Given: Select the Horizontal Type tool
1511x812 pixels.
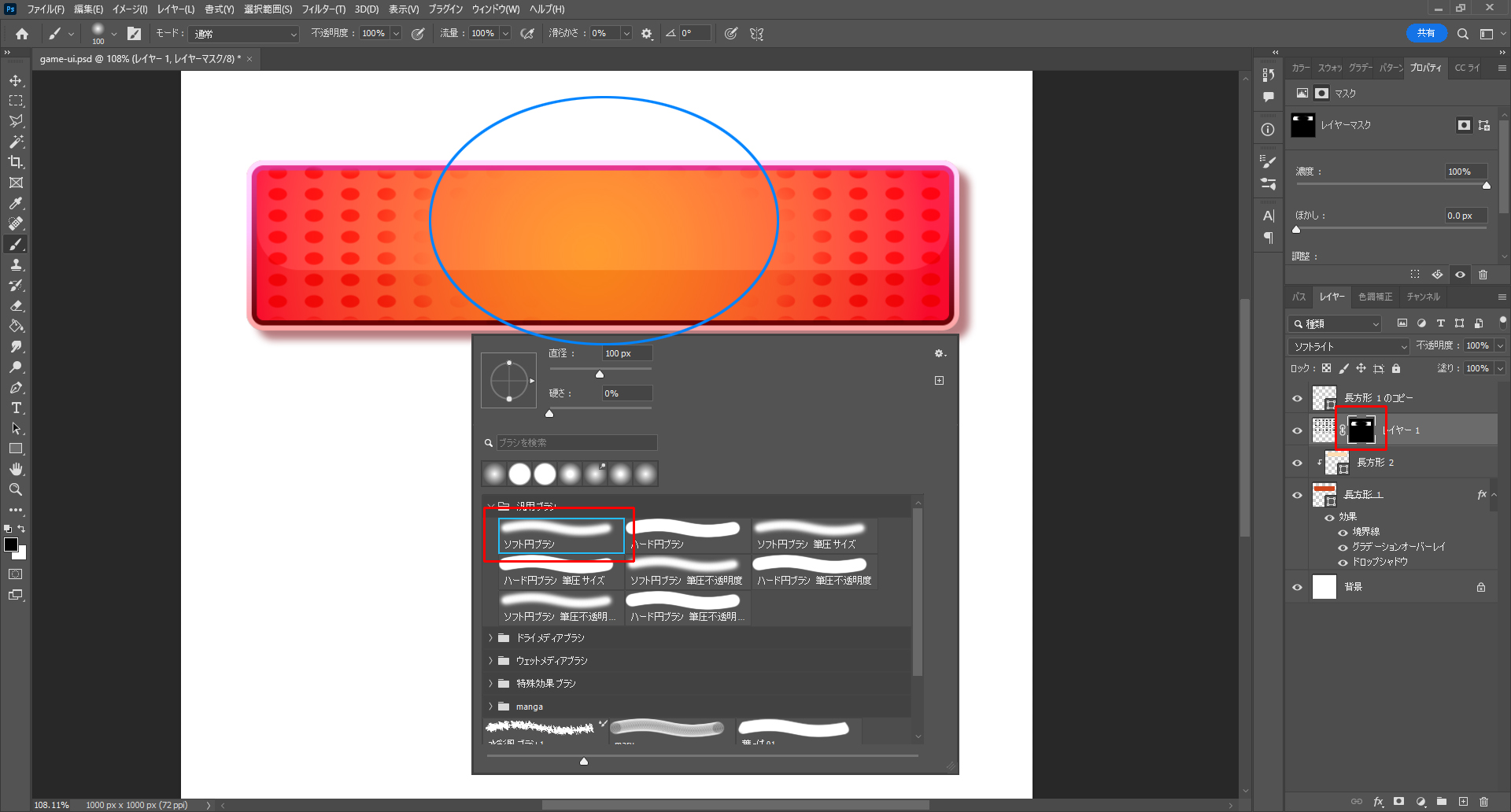Looking at the screenshot, I should 16,408.
